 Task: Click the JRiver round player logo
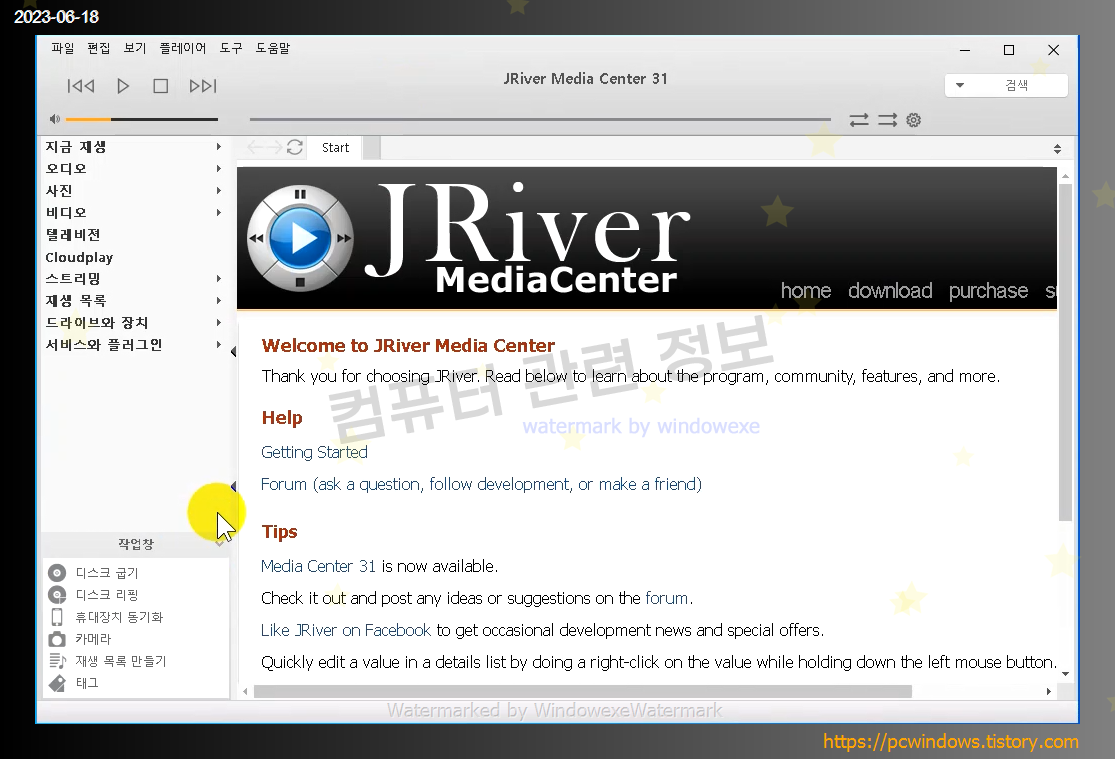pyautogui.click(x=300, y=238)
